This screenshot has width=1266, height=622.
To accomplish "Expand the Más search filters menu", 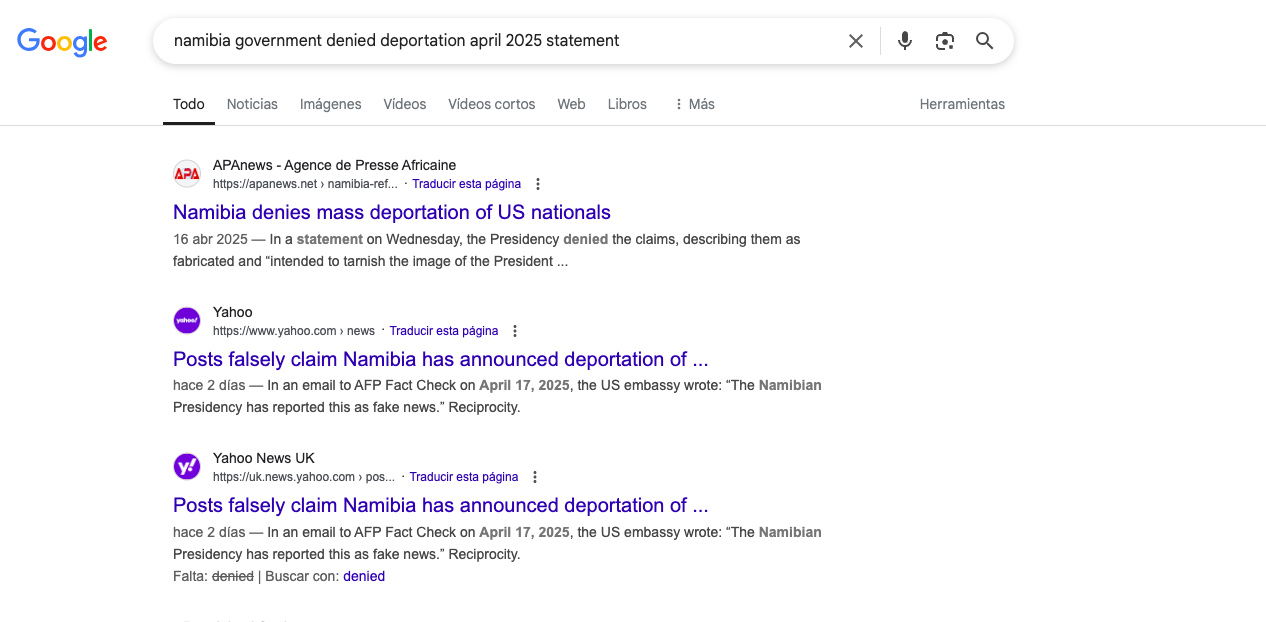I will (x=694, y=104).
